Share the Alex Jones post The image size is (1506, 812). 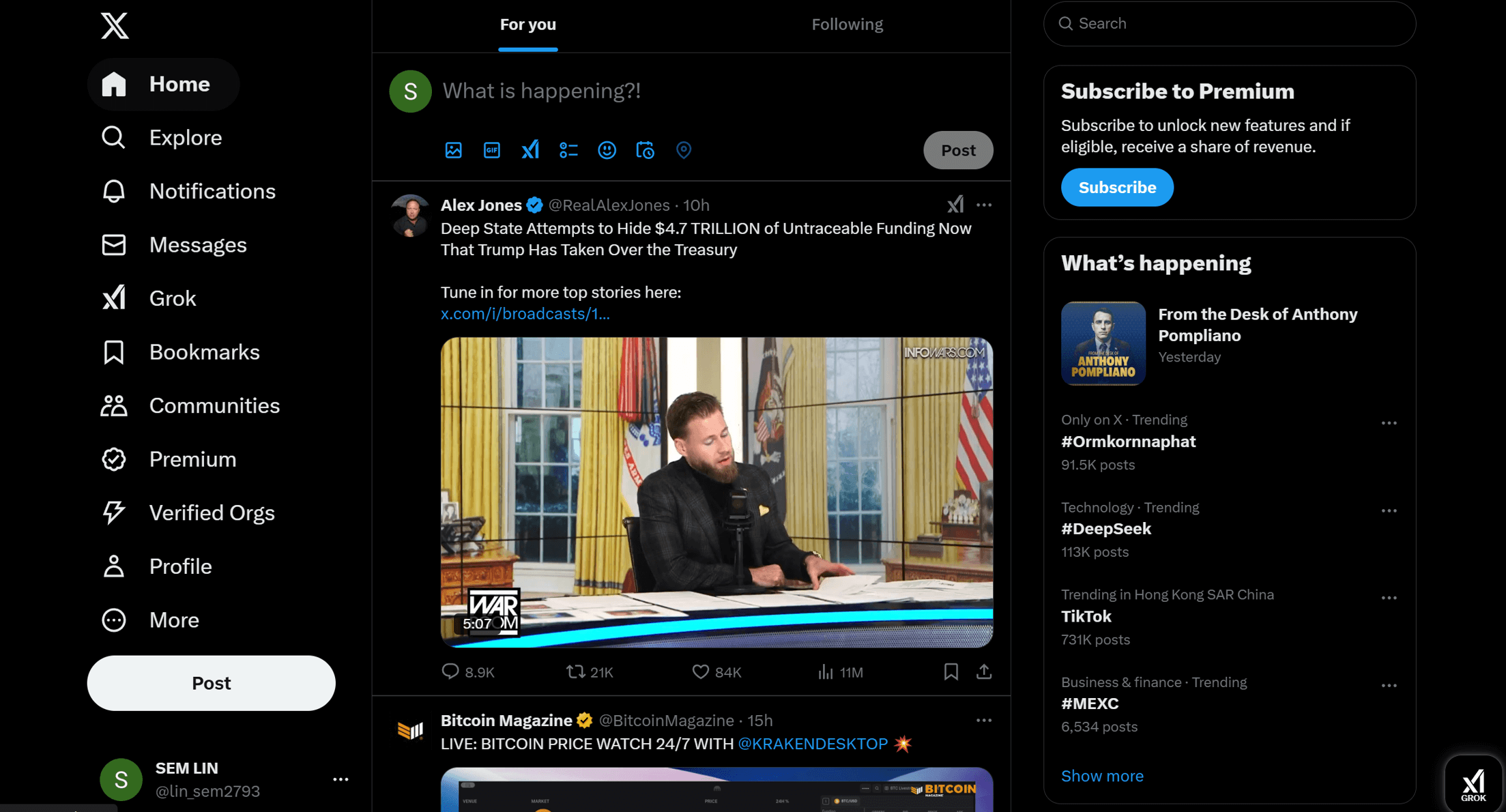[x=984, y=672]
